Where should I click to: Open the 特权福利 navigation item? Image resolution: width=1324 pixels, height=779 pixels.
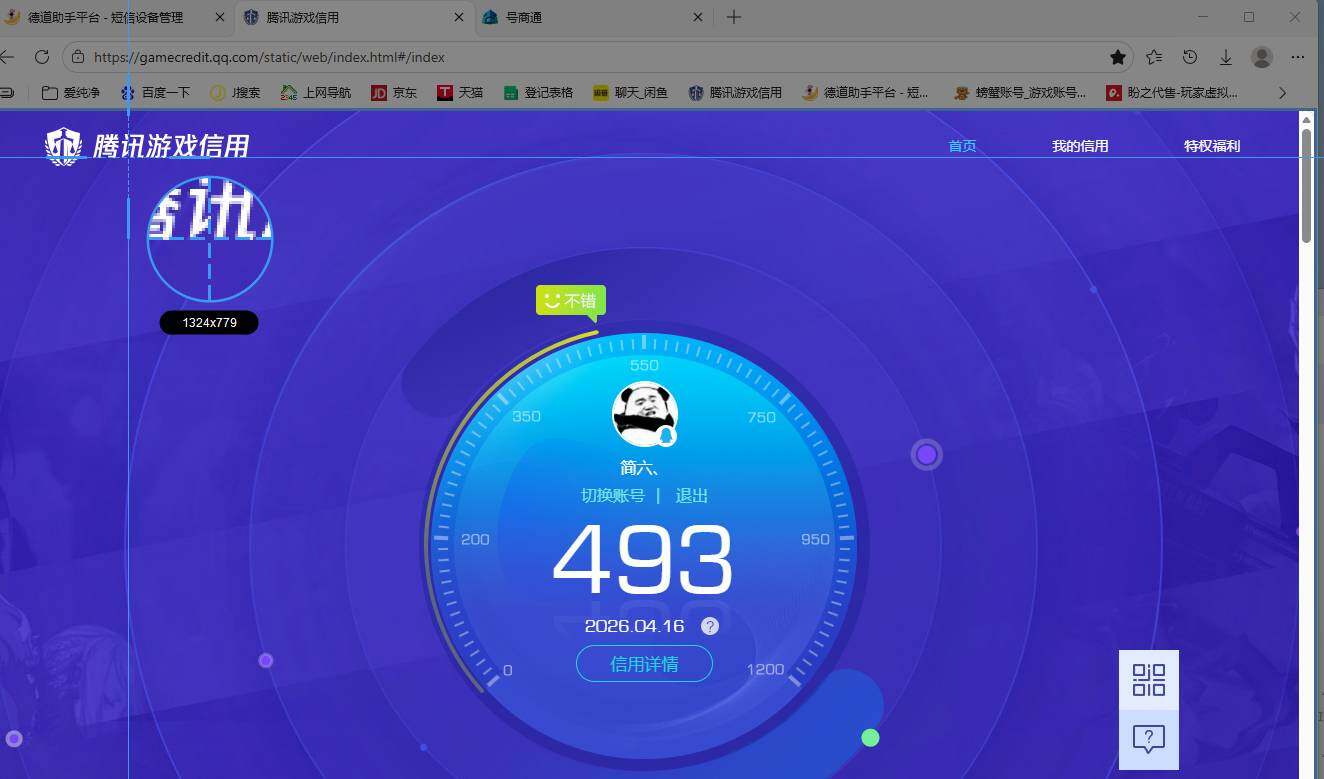tap(1212, 146)
